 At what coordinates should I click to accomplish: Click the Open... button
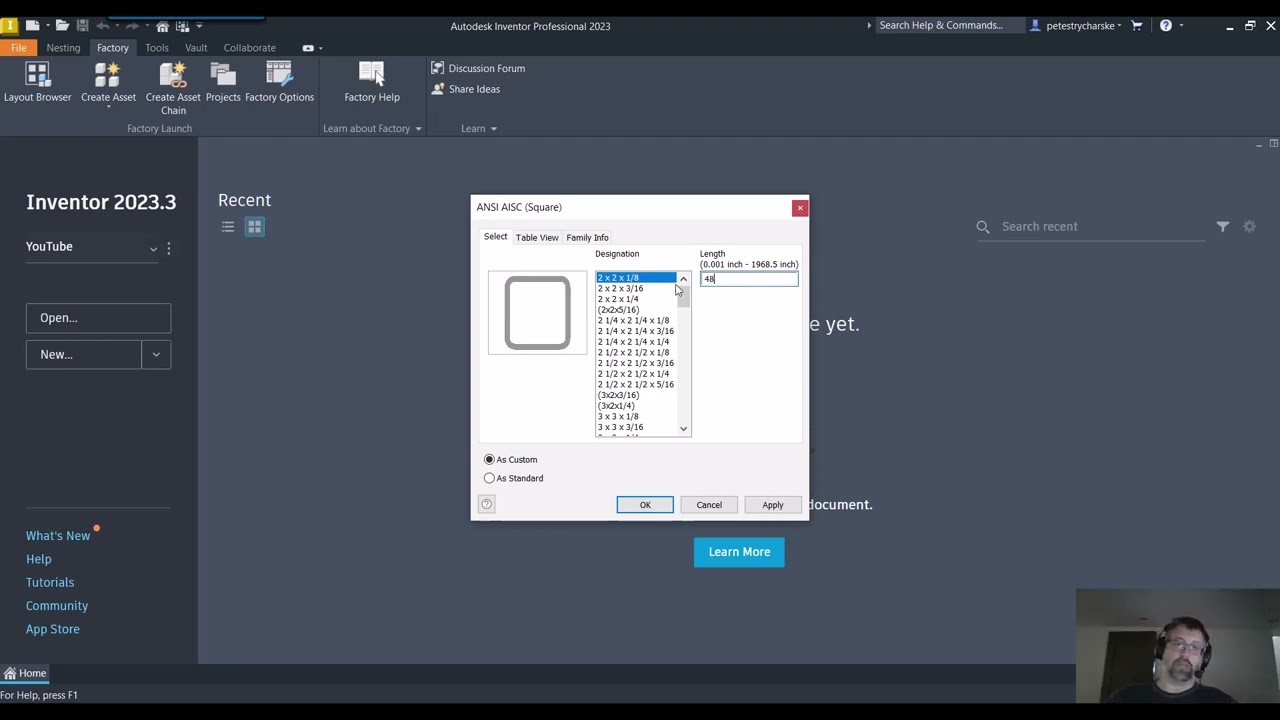click(x=98, y=318)
